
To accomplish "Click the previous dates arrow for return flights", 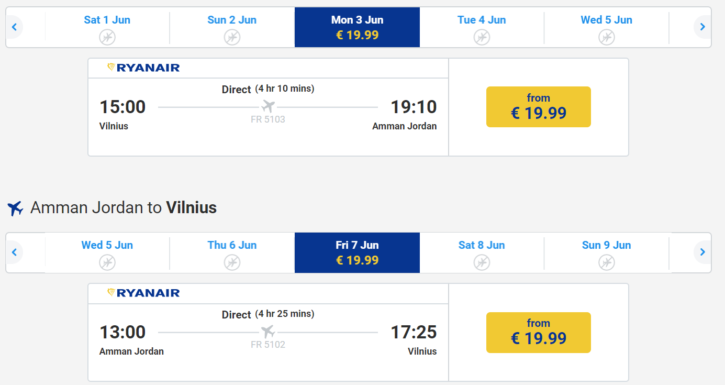I will (14, 252).
